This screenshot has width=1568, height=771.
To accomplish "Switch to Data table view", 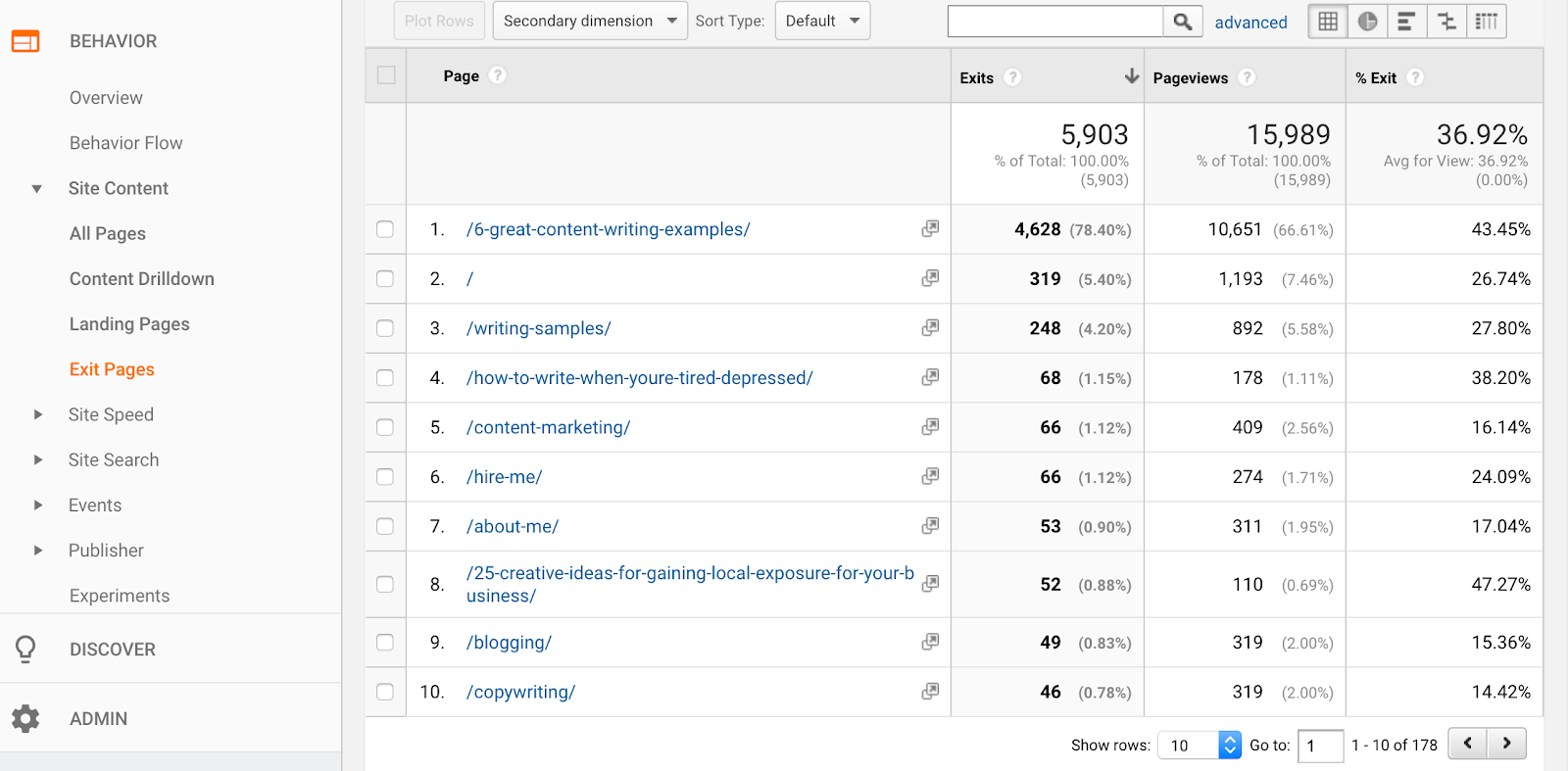I will (1328, 22).
